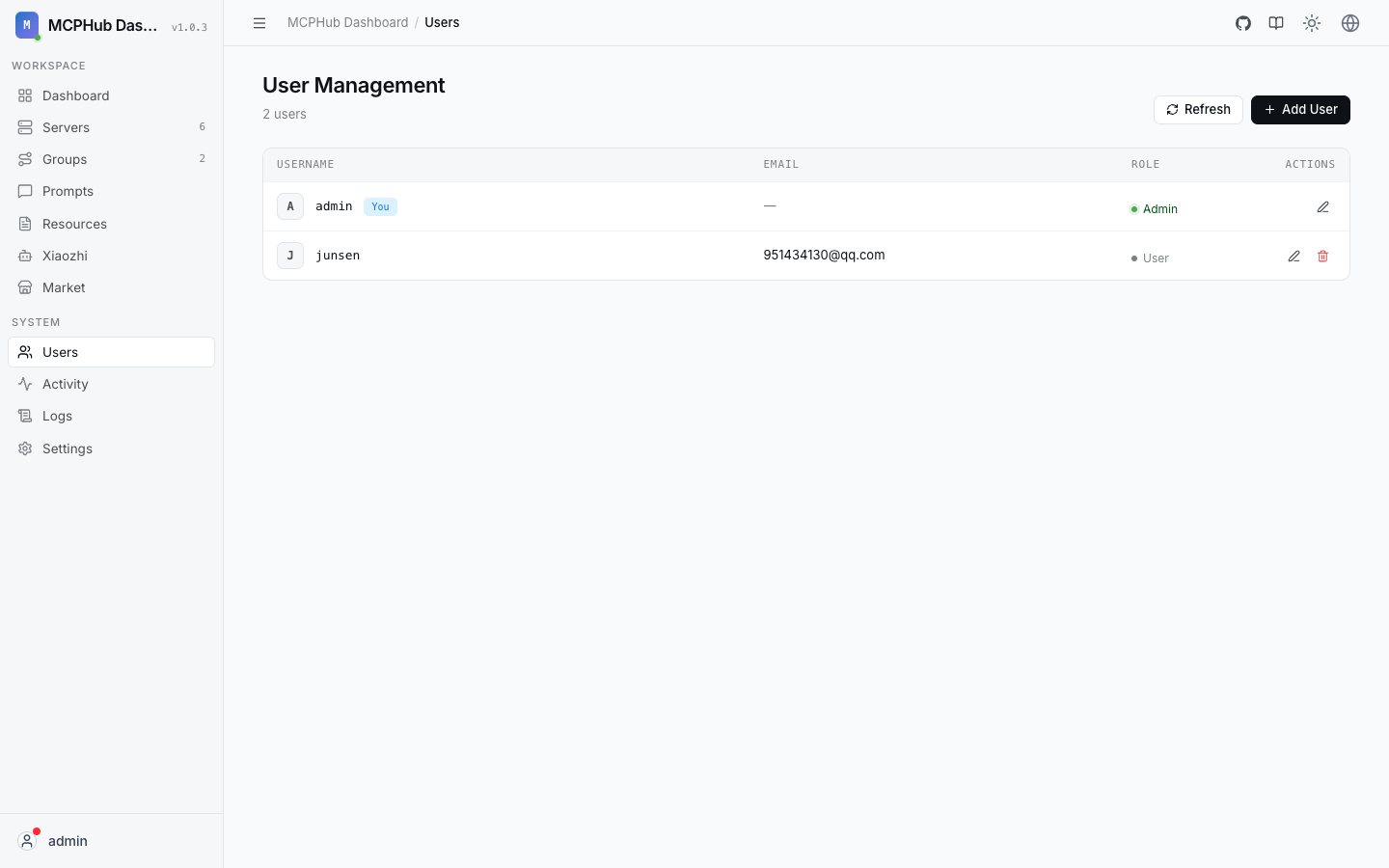Delete the junsen user trash icon
Viewport: 1389px width, 868px height.
coord(1323,257)
